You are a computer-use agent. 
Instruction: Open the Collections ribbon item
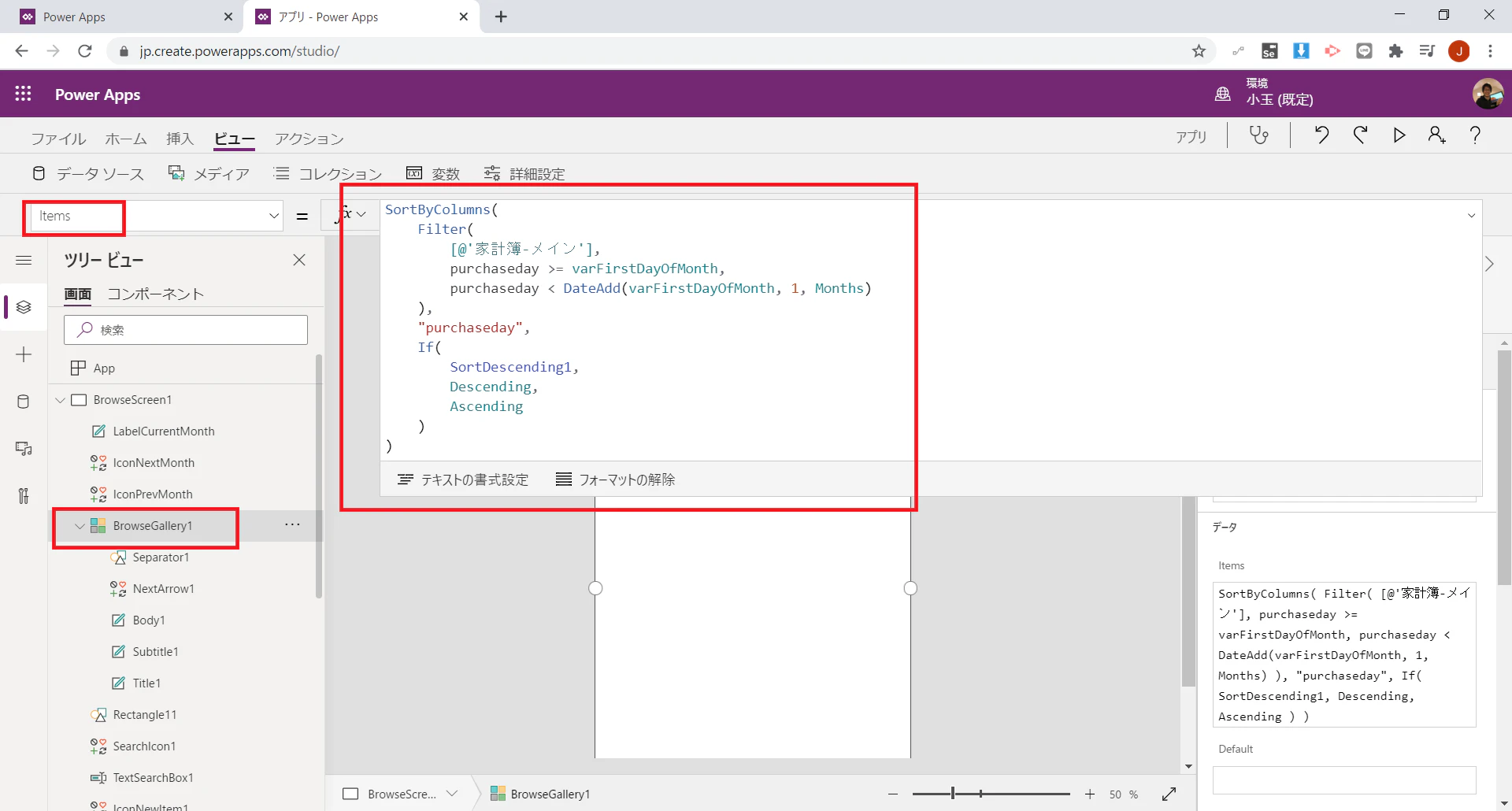(328, 173)
